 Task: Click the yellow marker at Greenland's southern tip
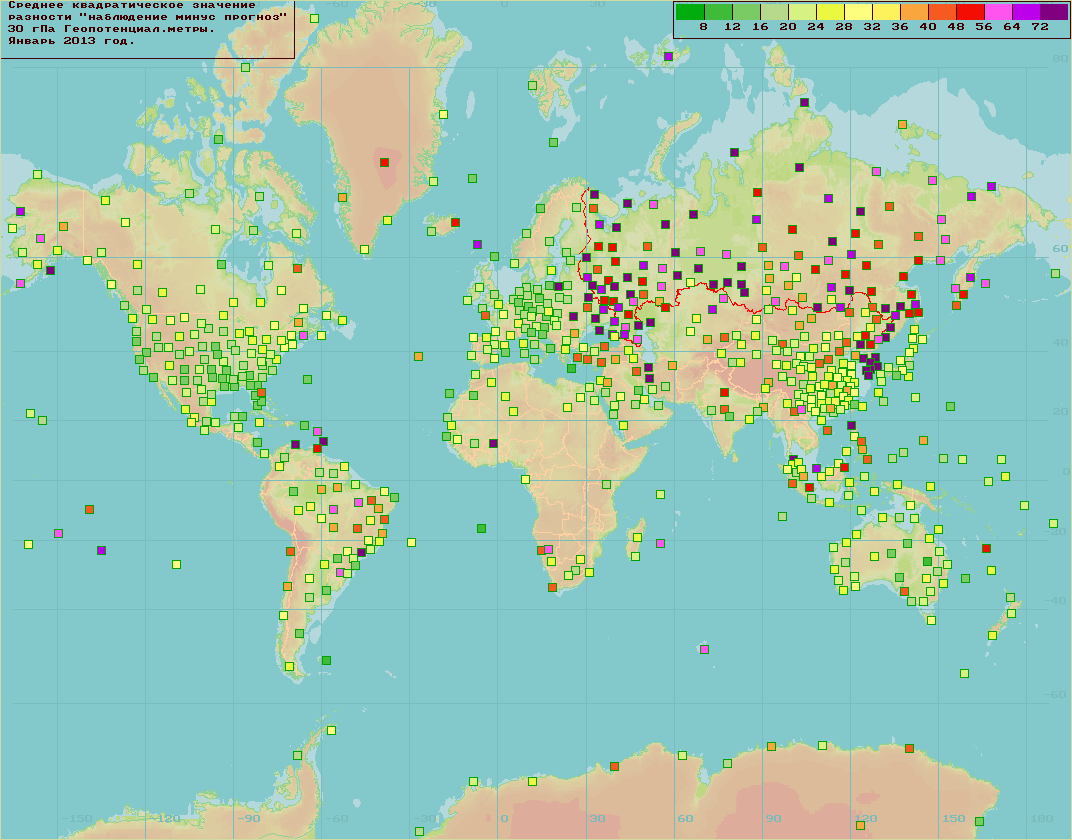point(364,249)
